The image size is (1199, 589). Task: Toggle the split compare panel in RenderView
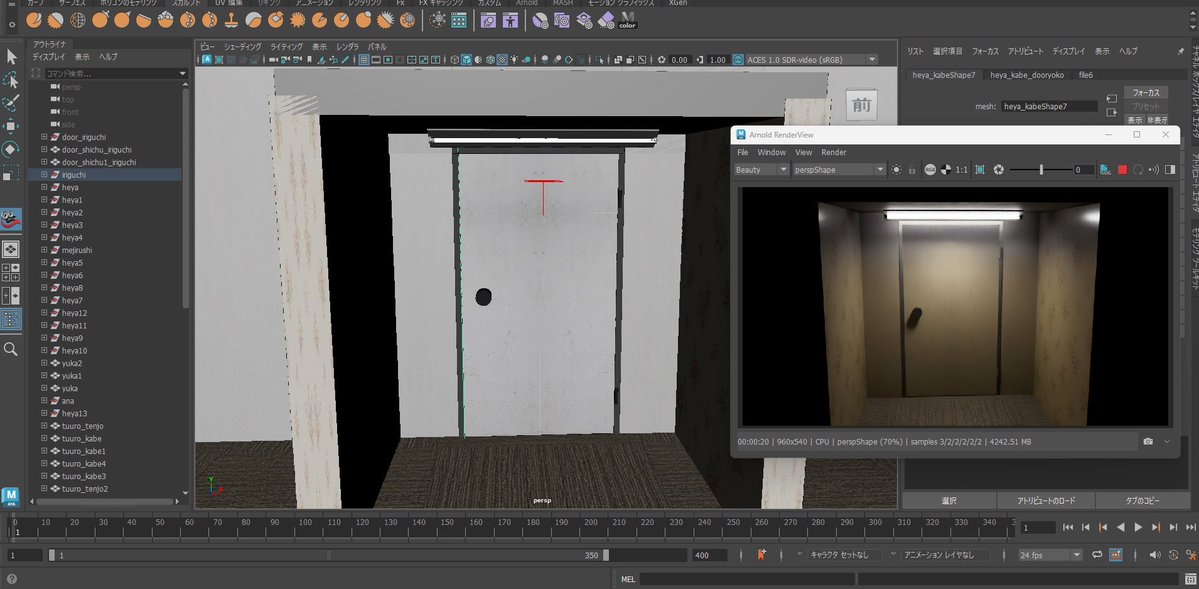[1170, 169]
